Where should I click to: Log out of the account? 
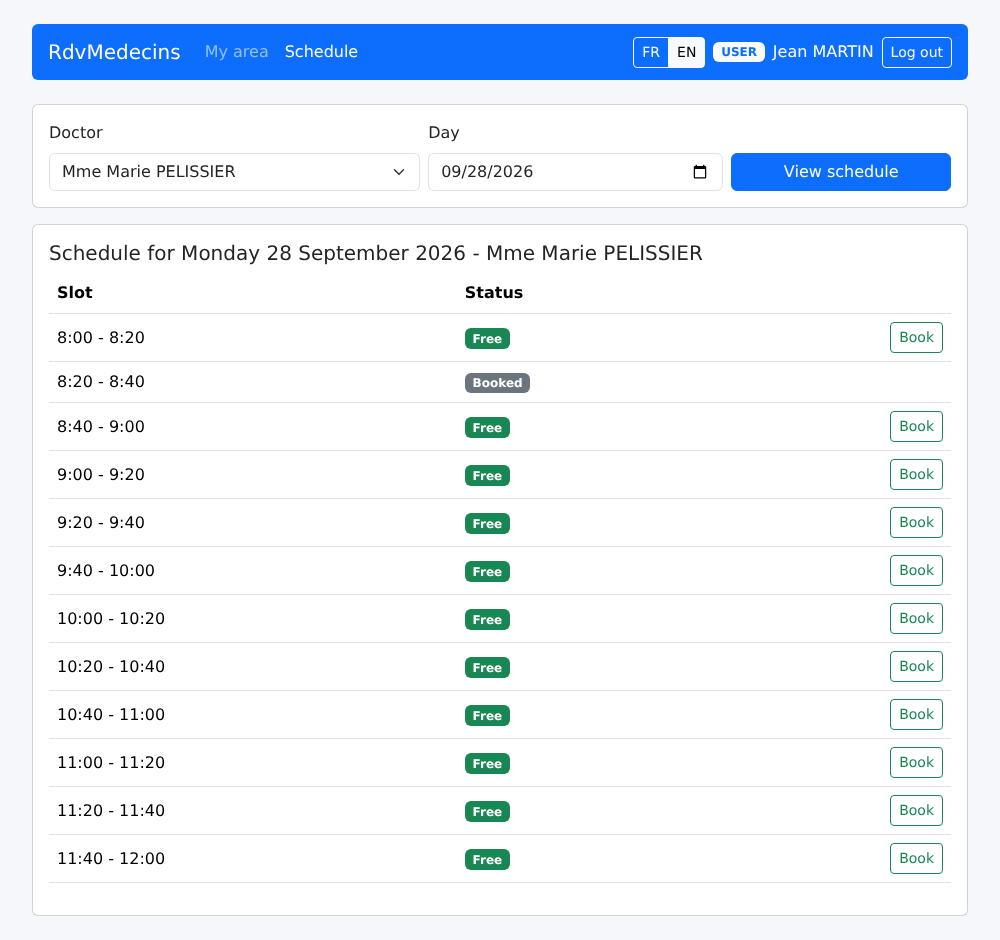tap(916, 52)
